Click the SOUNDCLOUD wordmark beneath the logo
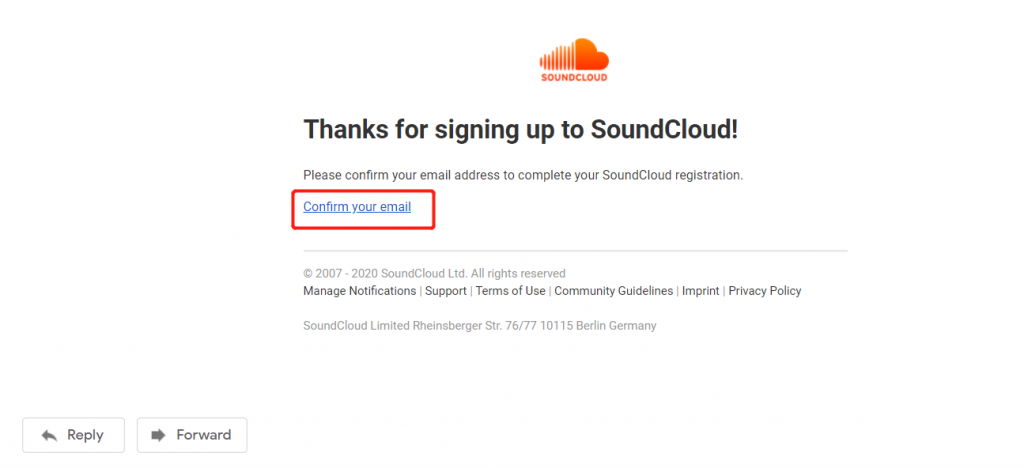Viewport: 1024px width, 468px height. pos(574,77)
